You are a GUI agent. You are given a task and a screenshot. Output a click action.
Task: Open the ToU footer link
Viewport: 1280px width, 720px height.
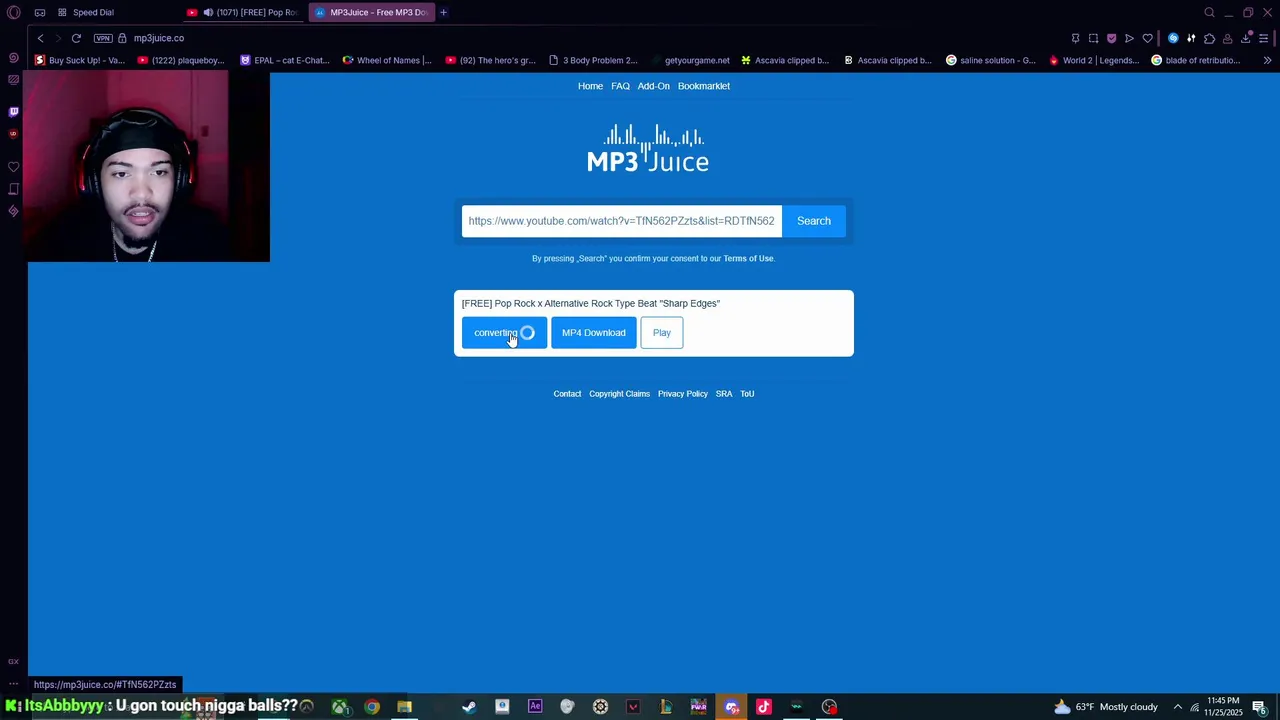(x=747, y=394)
